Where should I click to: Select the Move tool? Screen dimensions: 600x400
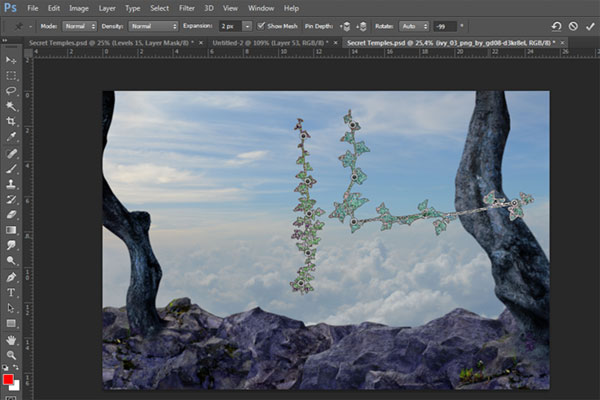pos(11,60)
